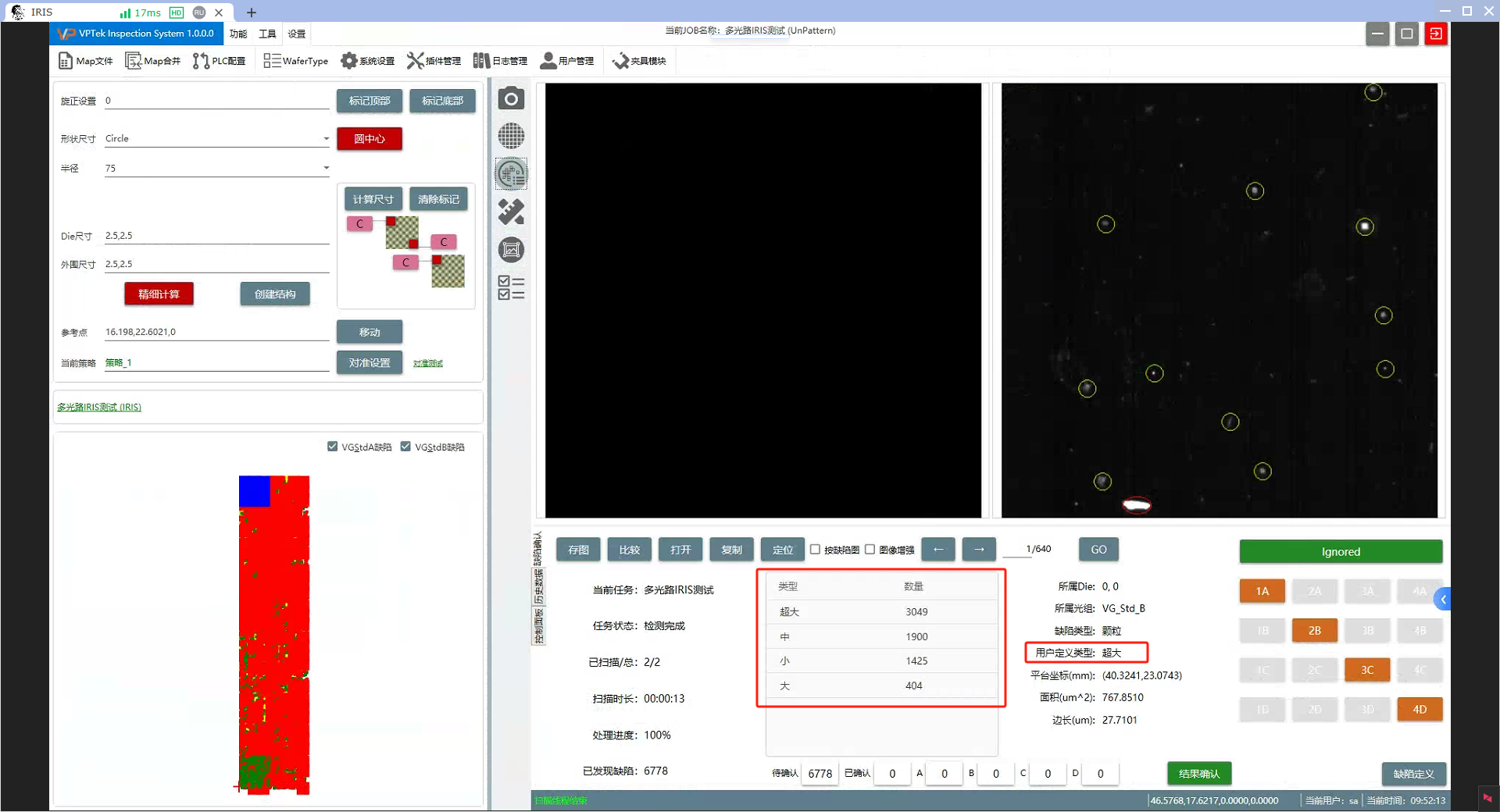This screenshot has width=1500, height=812.
Task: Open 插件管理 tools icon
Action: (x=434, y=61)
